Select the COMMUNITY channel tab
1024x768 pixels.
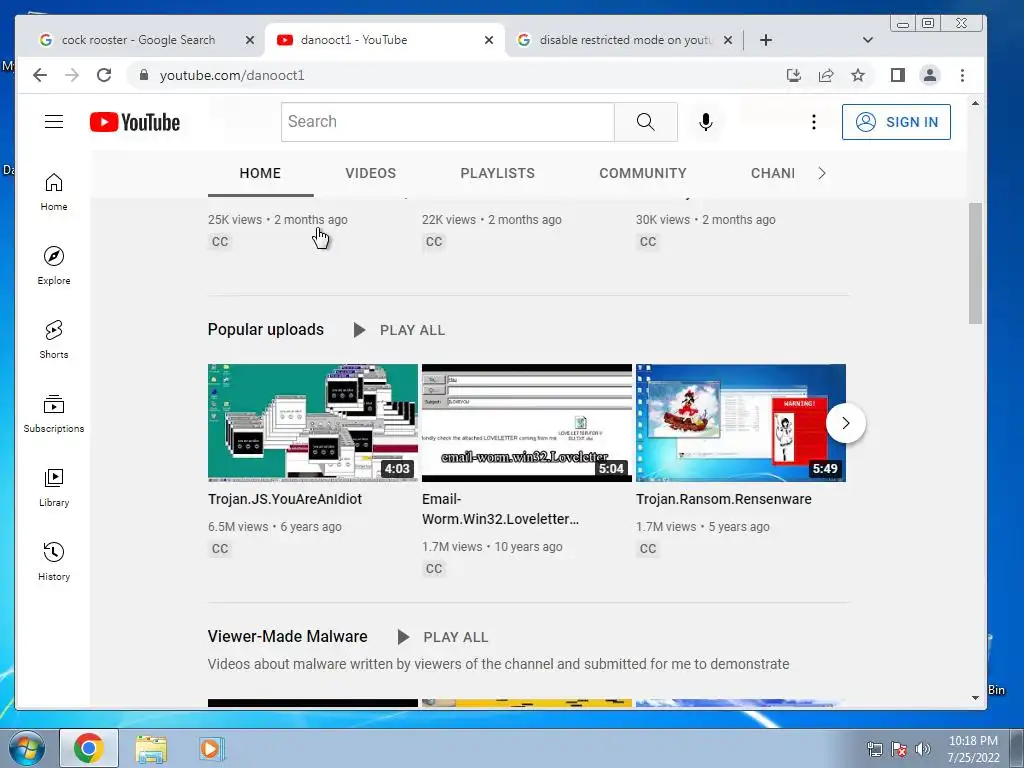[643, 173]
